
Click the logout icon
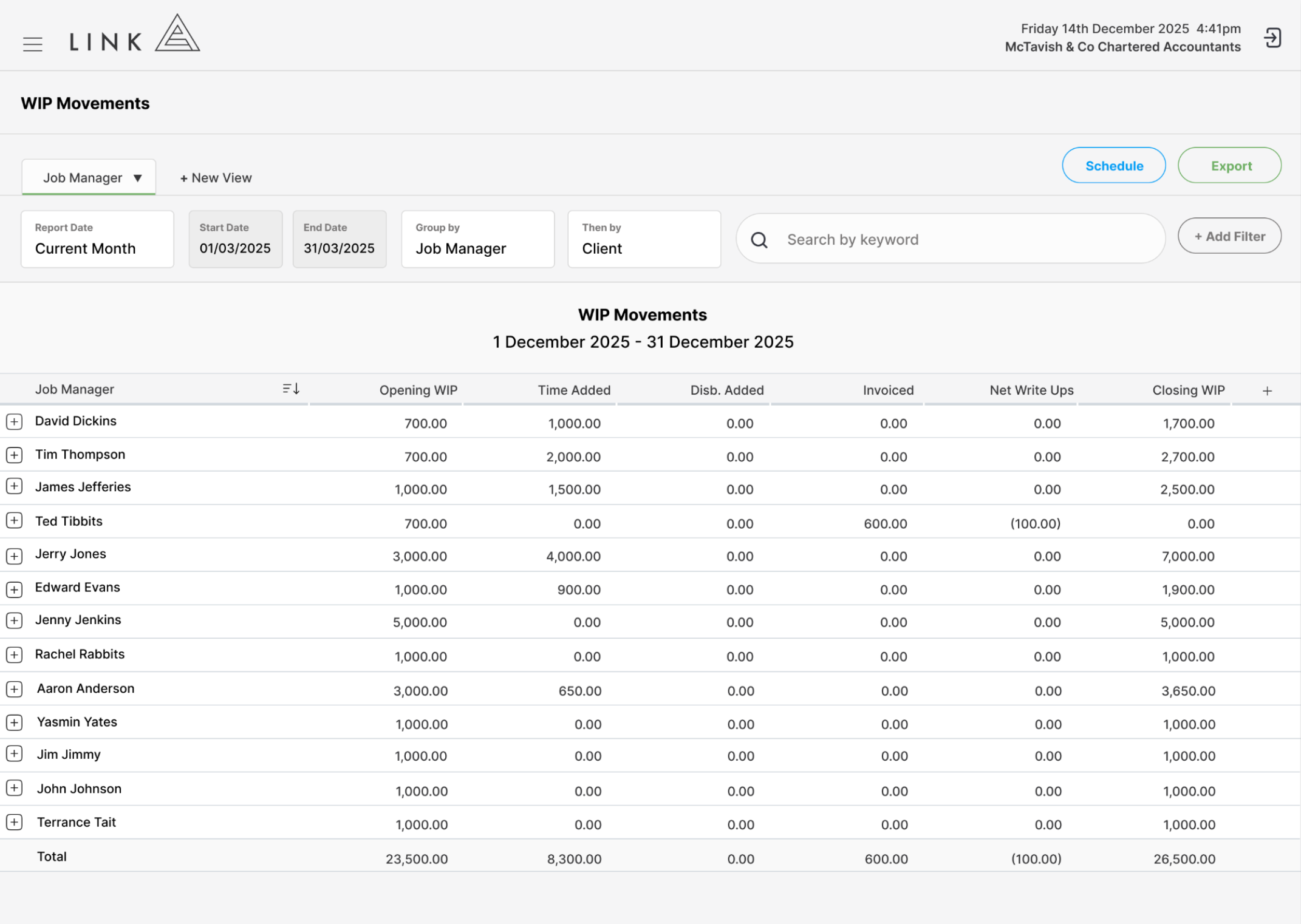pyautogui.click(x=1272, y=38)
